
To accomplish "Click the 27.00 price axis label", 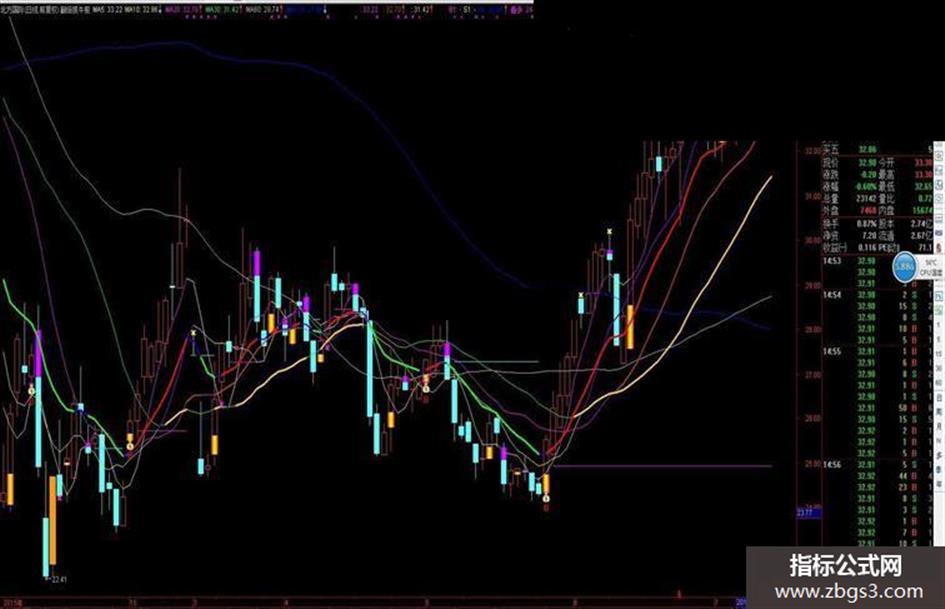I will point(812,374).
